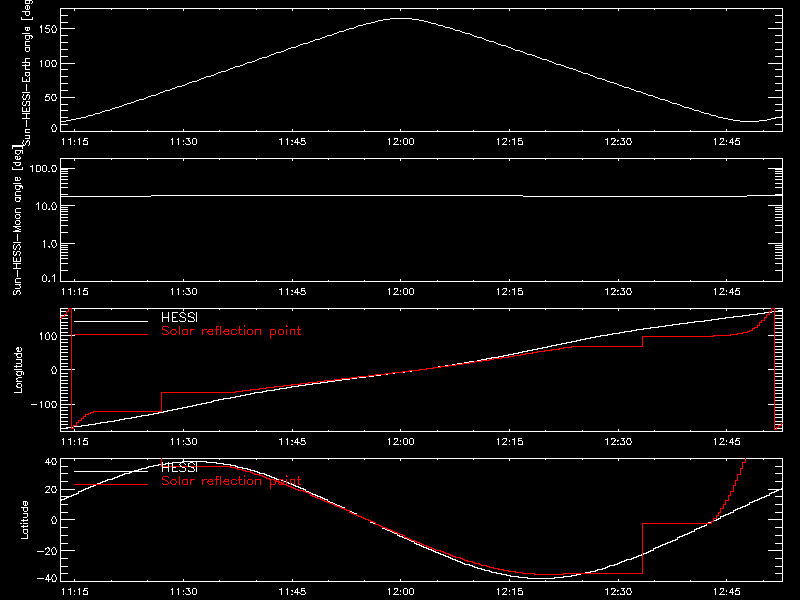
Task: Select the 12:30 label under Latitude plot
Action: pyautogui.click(x=618, y=592)
